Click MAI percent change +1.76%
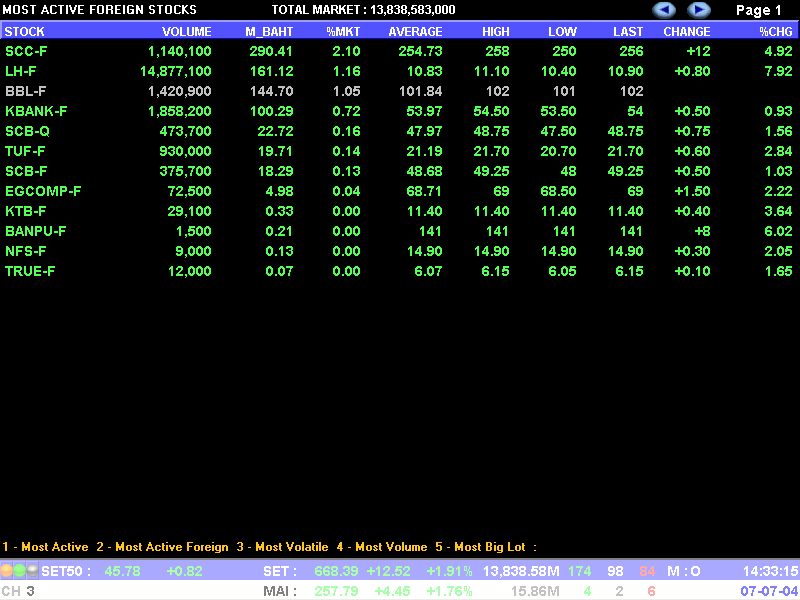Viewport: 800px width, 600px height. coord(449,591)
